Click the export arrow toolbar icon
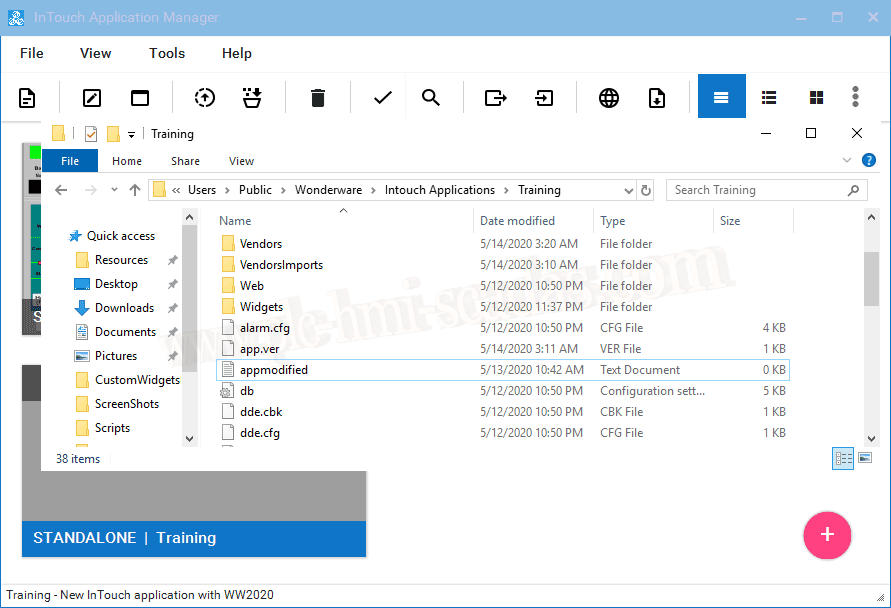 click(x=495, y=97)
